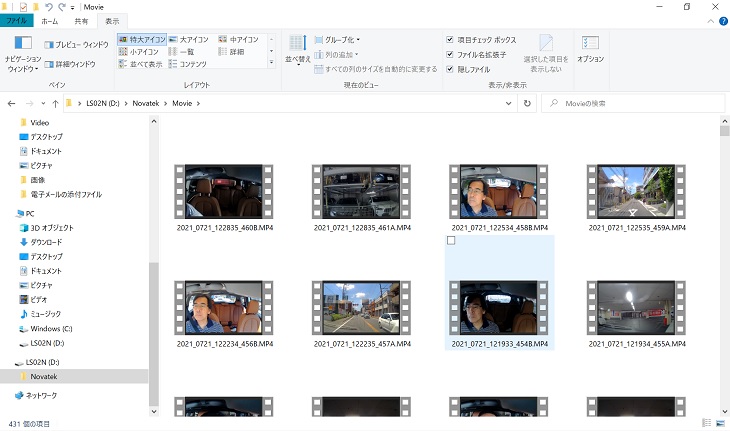Collapse the ribbon with the chevron
The width and height of the screenshot is (730, 431).
(710, 21)
